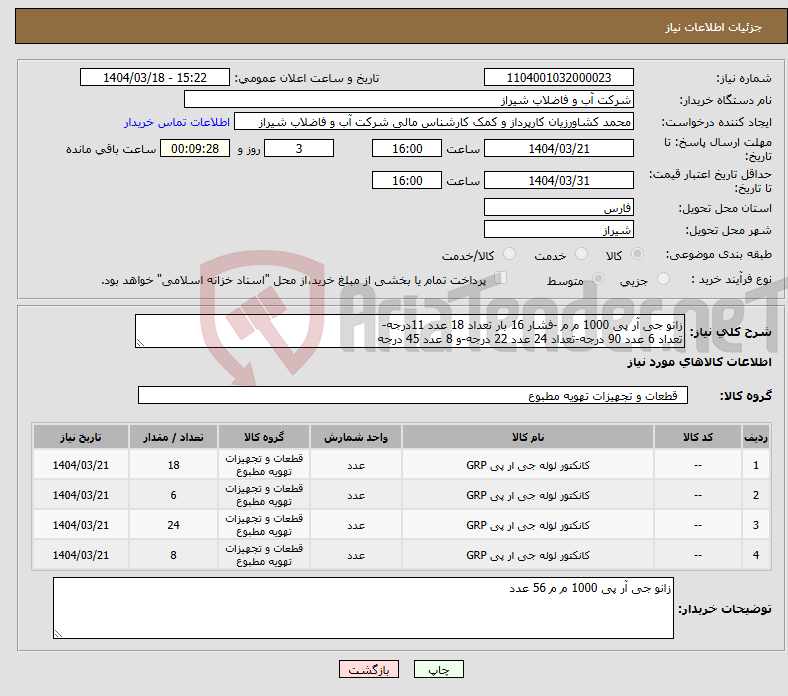Click the تعداد / مقدار column header
Screen dimensions: 788x696
point(173,437)
